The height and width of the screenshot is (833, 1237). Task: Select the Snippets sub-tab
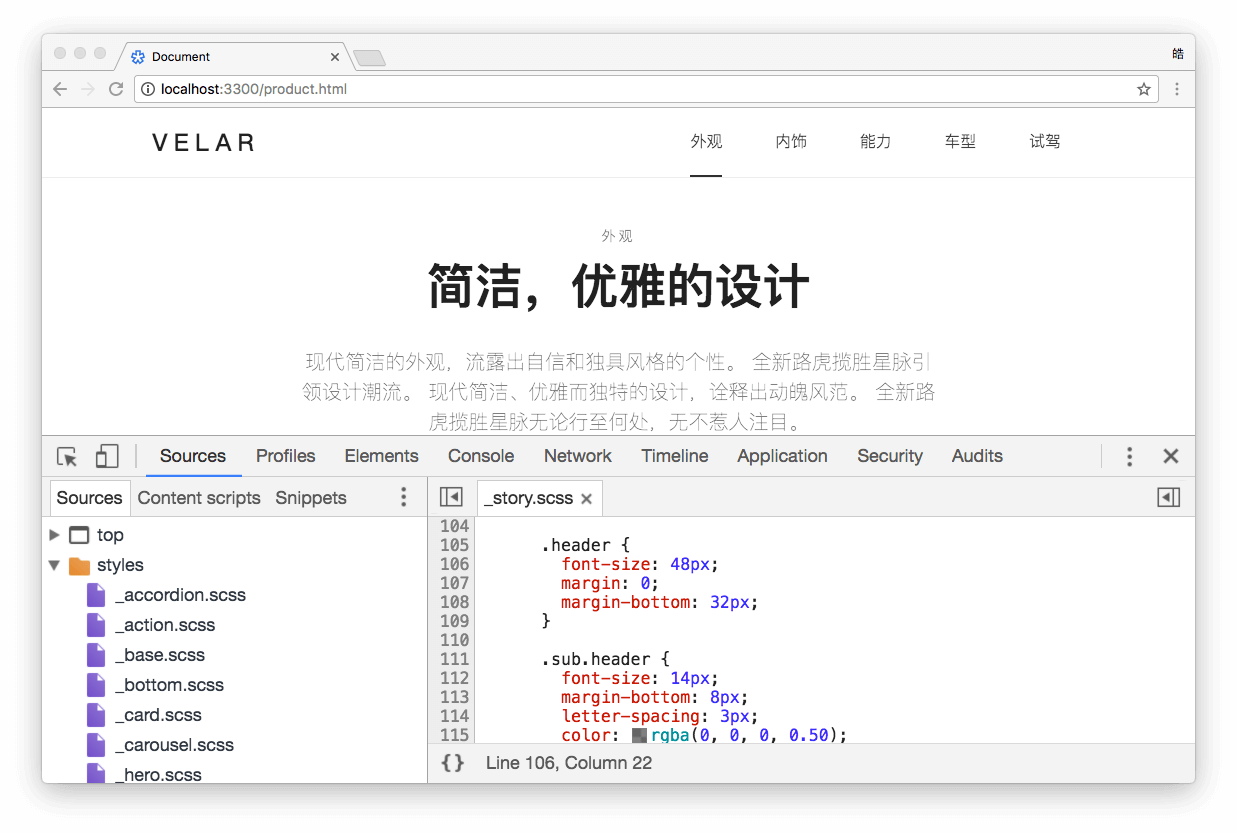click(x=311, y=498)
